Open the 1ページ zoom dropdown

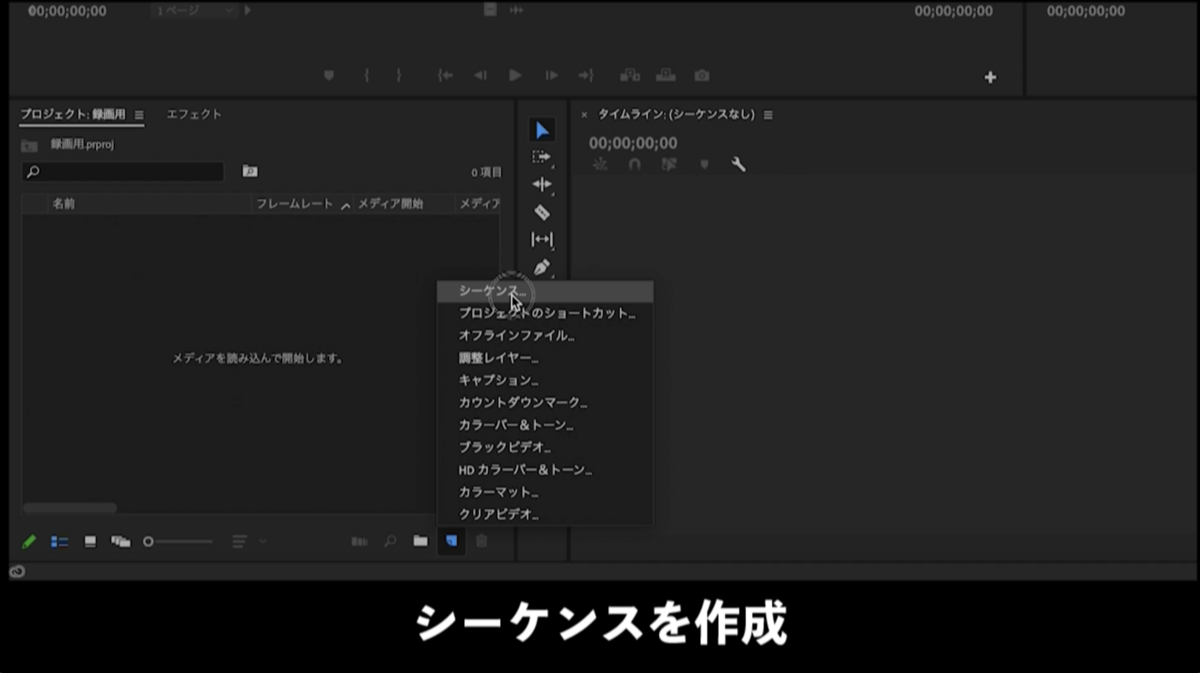[x=194, y=11]
